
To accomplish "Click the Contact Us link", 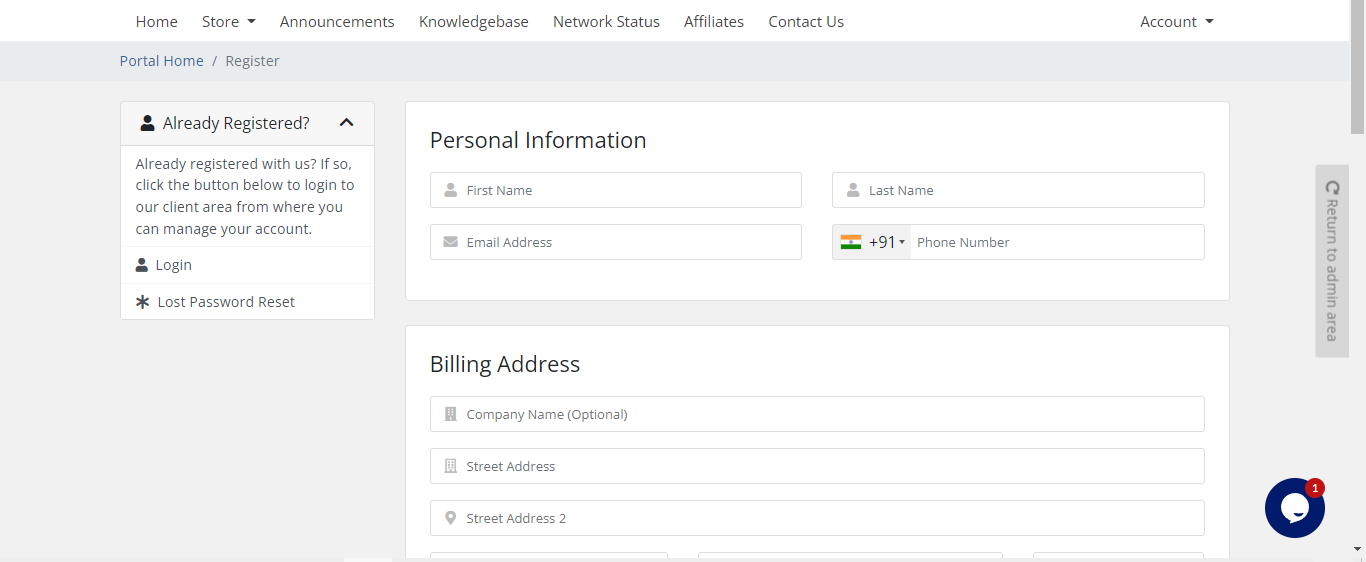I will [806, 21].
